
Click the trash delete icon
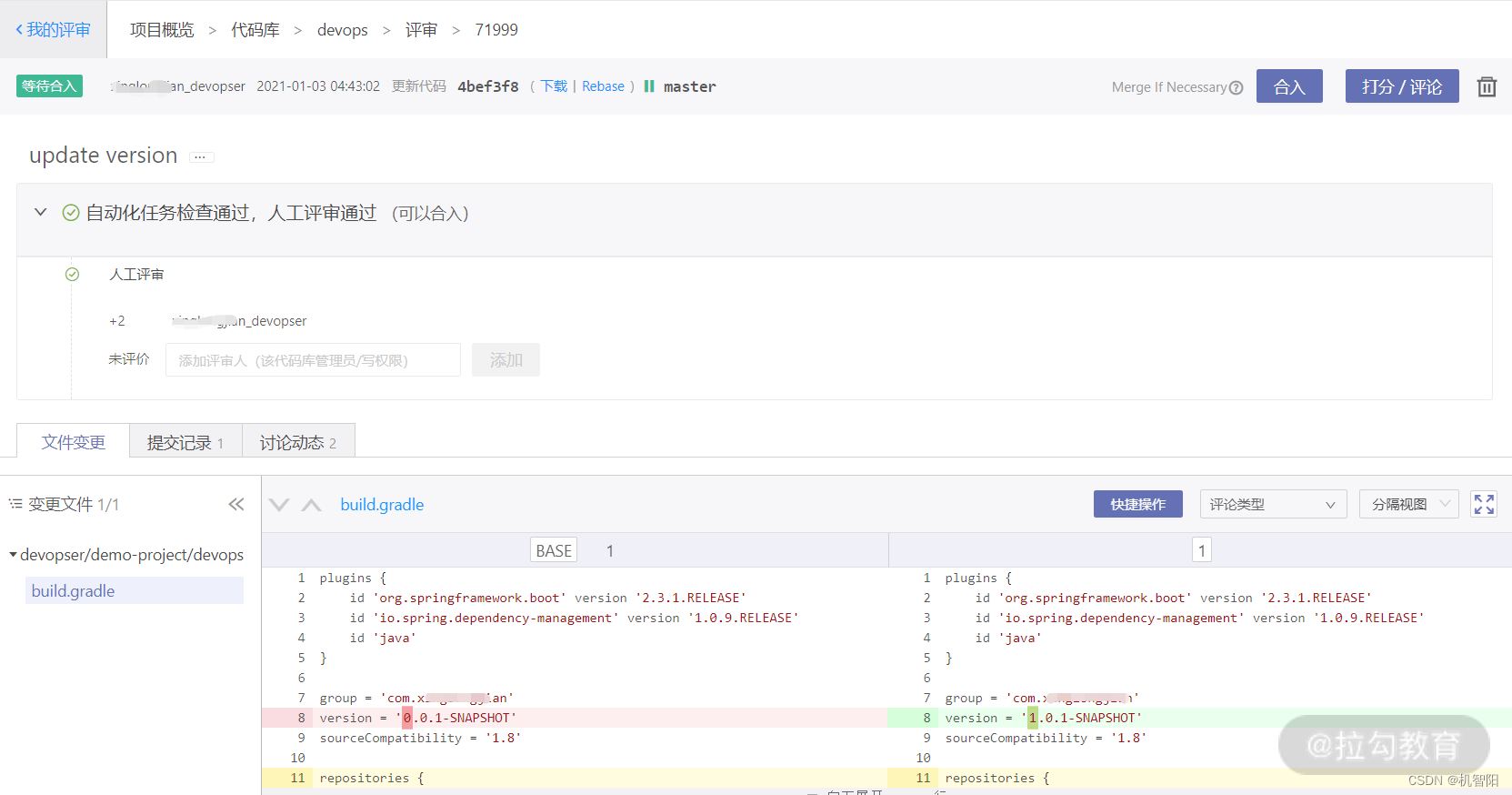1487,86
